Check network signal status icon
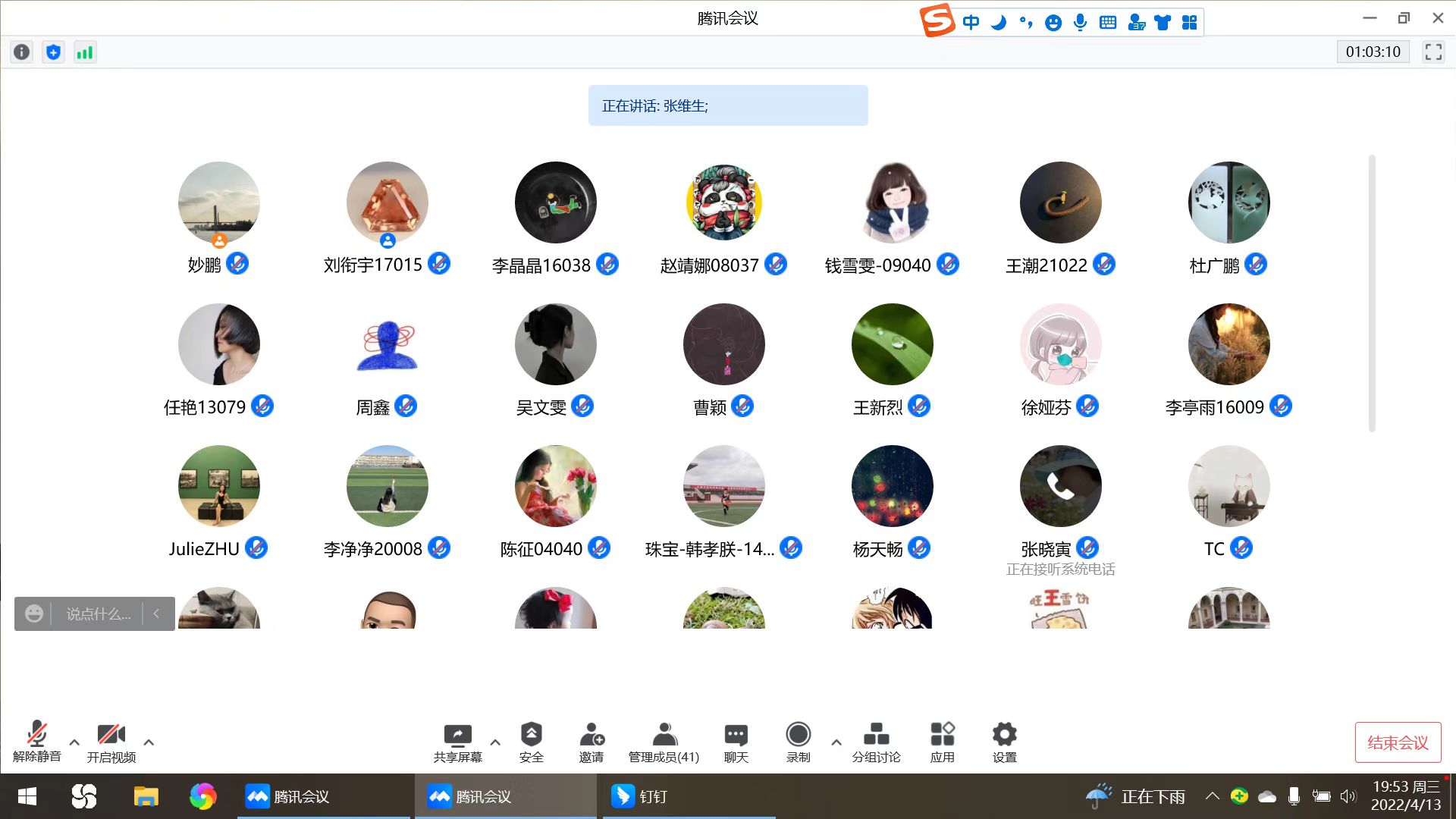Viewport: 1456px width, 819px height. click(x=85, y=52)
